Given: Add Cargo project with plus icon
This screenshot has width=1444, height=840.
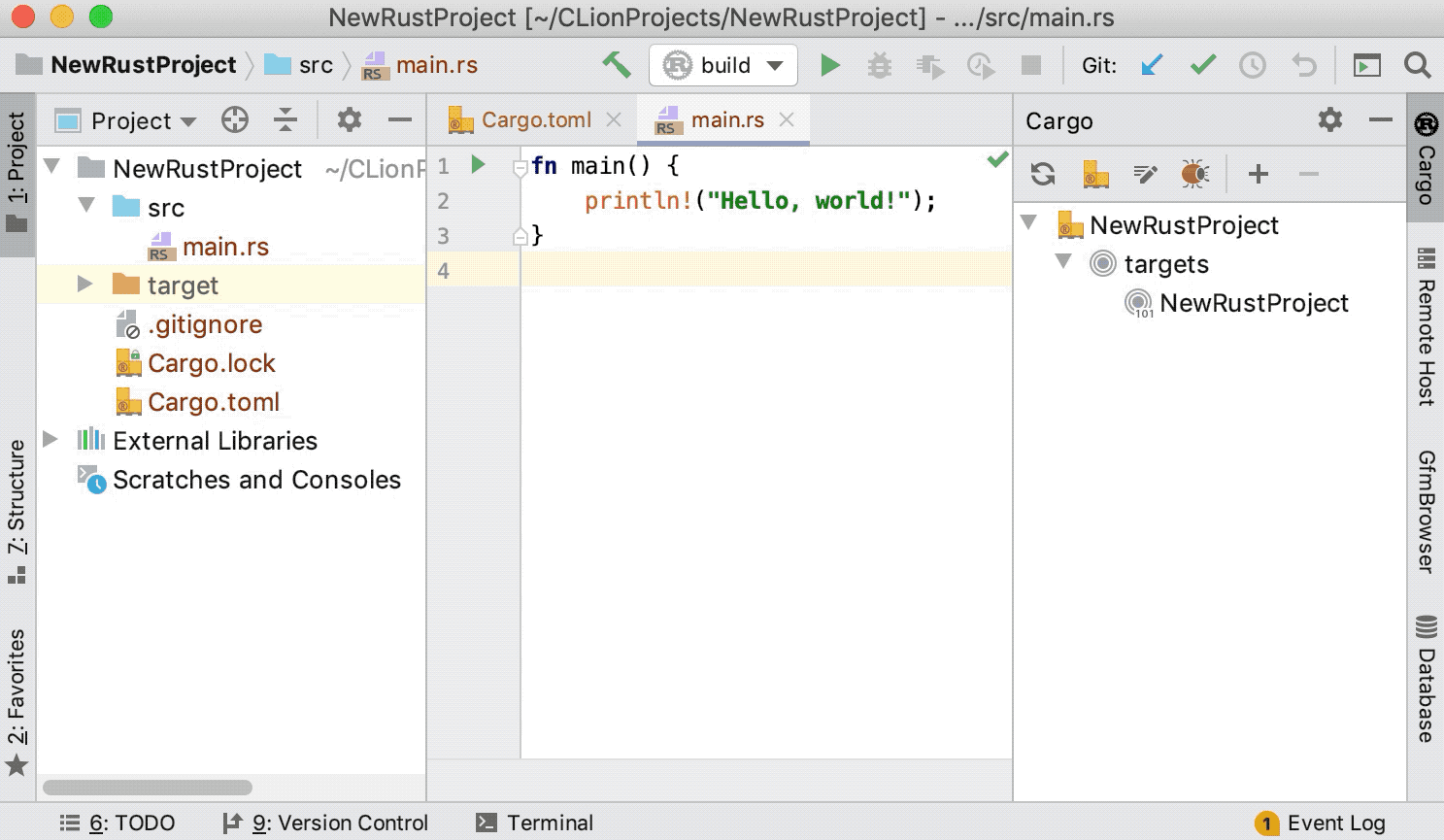Looking at the screenshot, I should pos(1259,174).
